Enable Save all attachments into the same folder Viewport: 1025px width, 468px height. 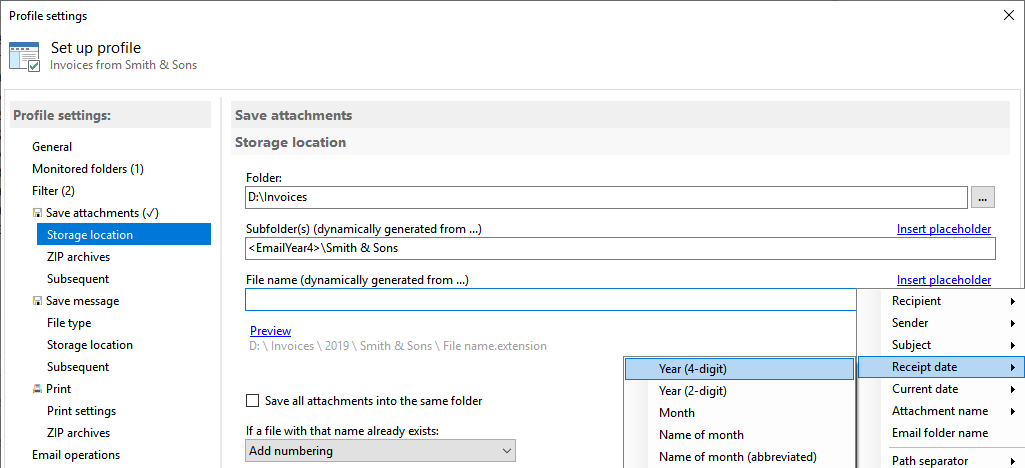(252, 401)
